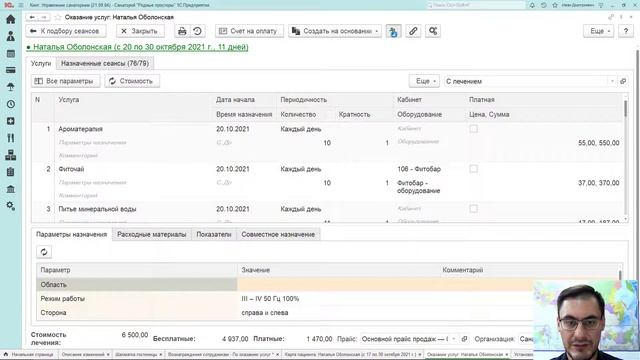Click К подбору сеансов button
Screen dimensions: 640x360
65,31
